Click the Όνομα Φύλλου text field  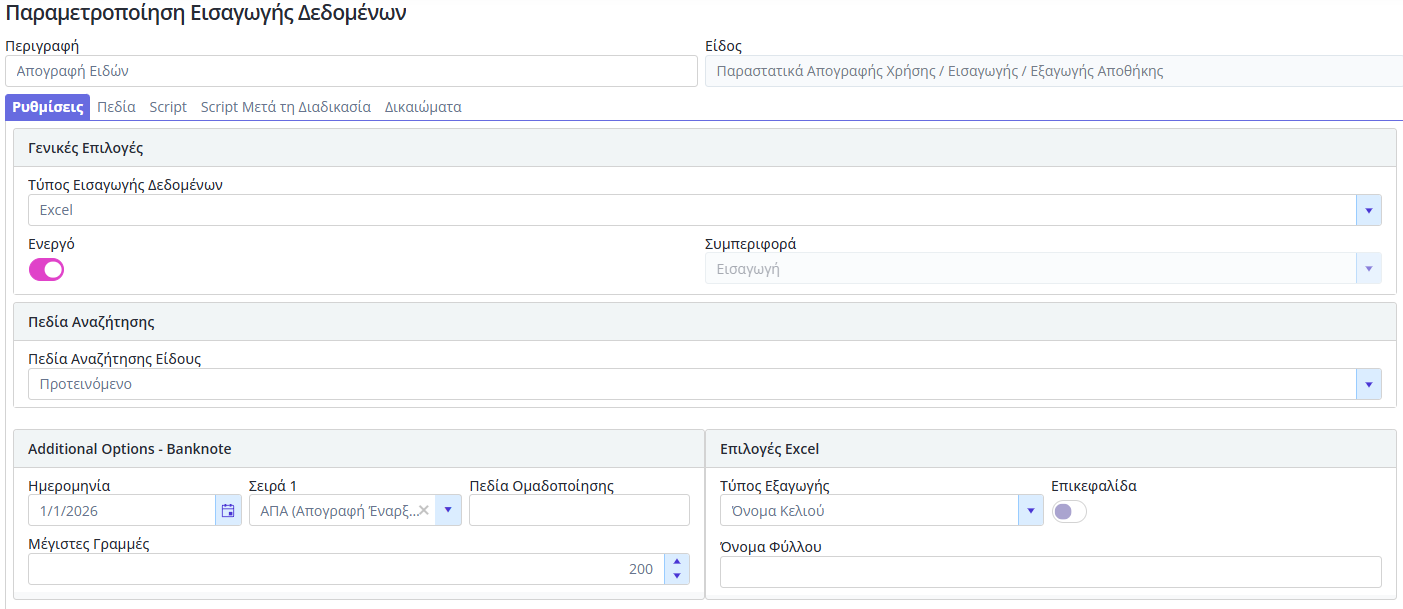(1050, 572)
